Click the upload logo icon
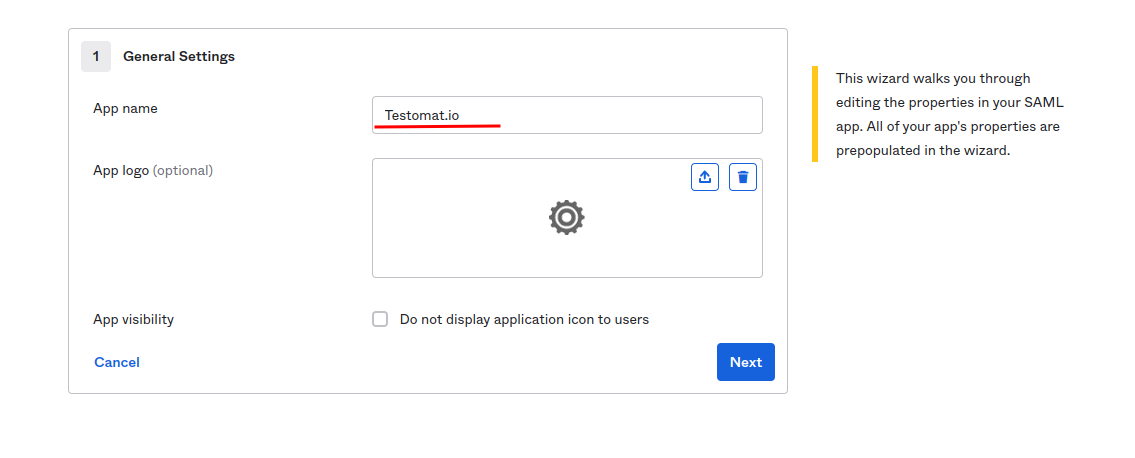Image resolution: width=1135 pixels, height=458 pixels. point(705,177)
